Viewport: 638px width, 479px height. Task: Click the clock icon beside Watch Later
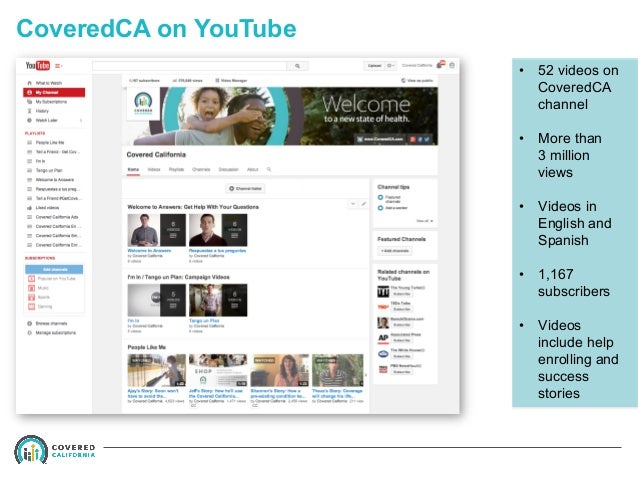(29, 120)
